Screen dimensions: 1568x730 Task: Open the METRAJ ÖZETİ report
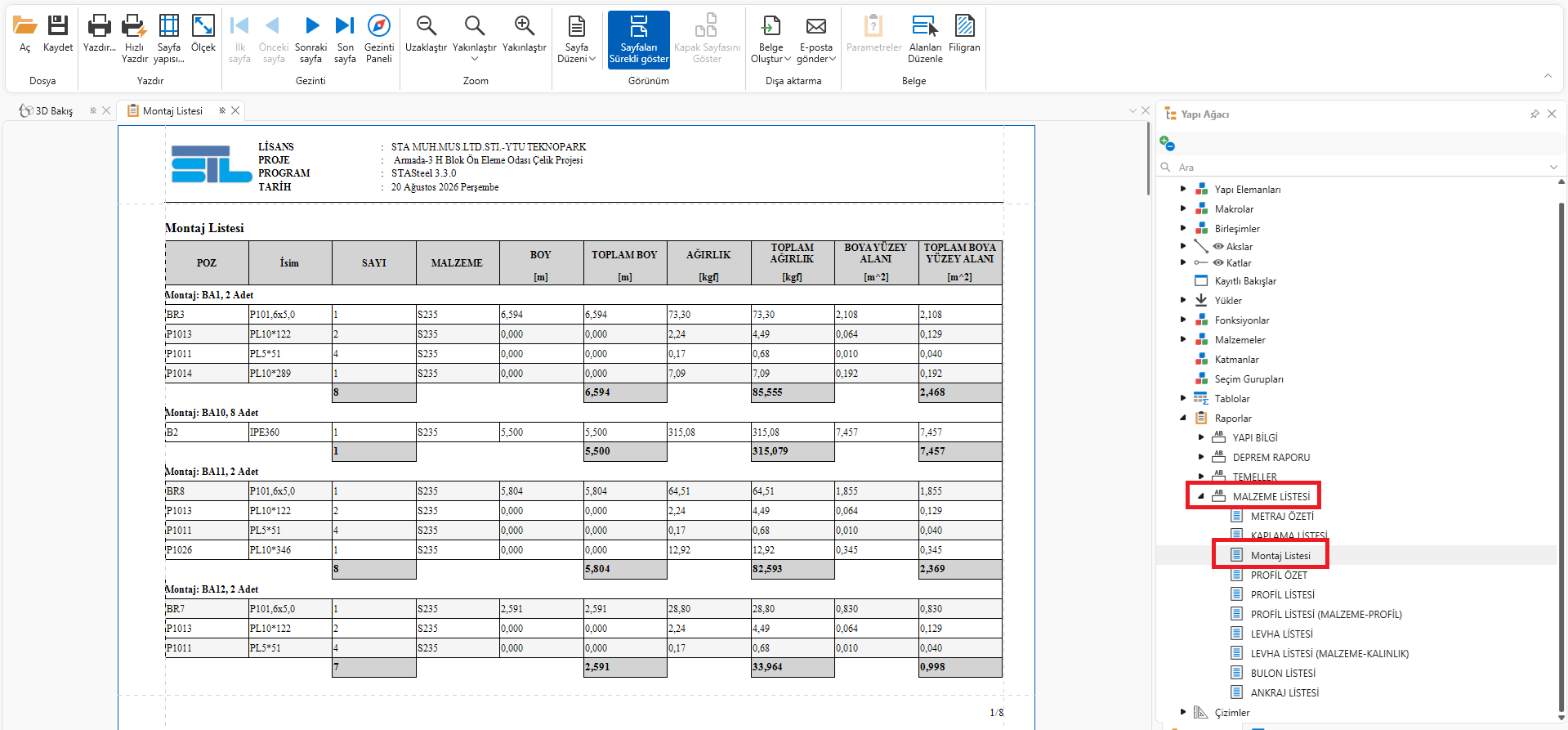[x=1282, y=517]
